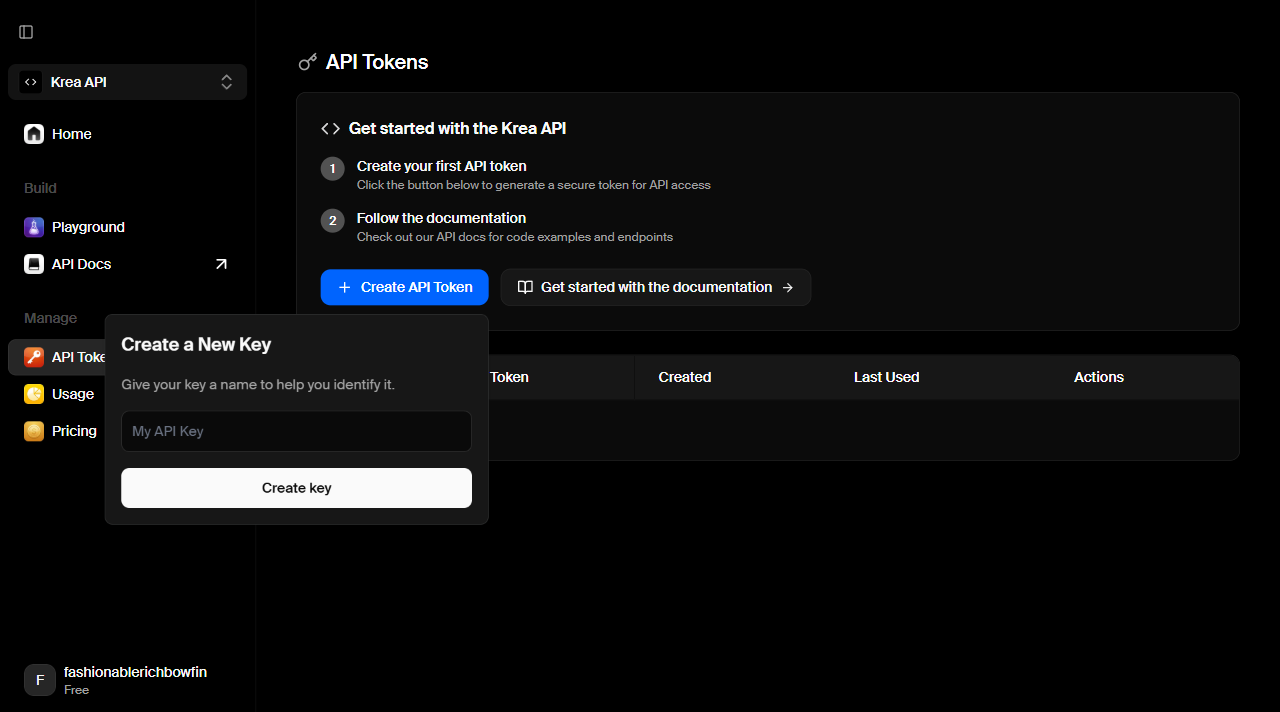Screen dimensions: 1280x712
Task: Click the API Docs book icon
Action: point(34,264)
